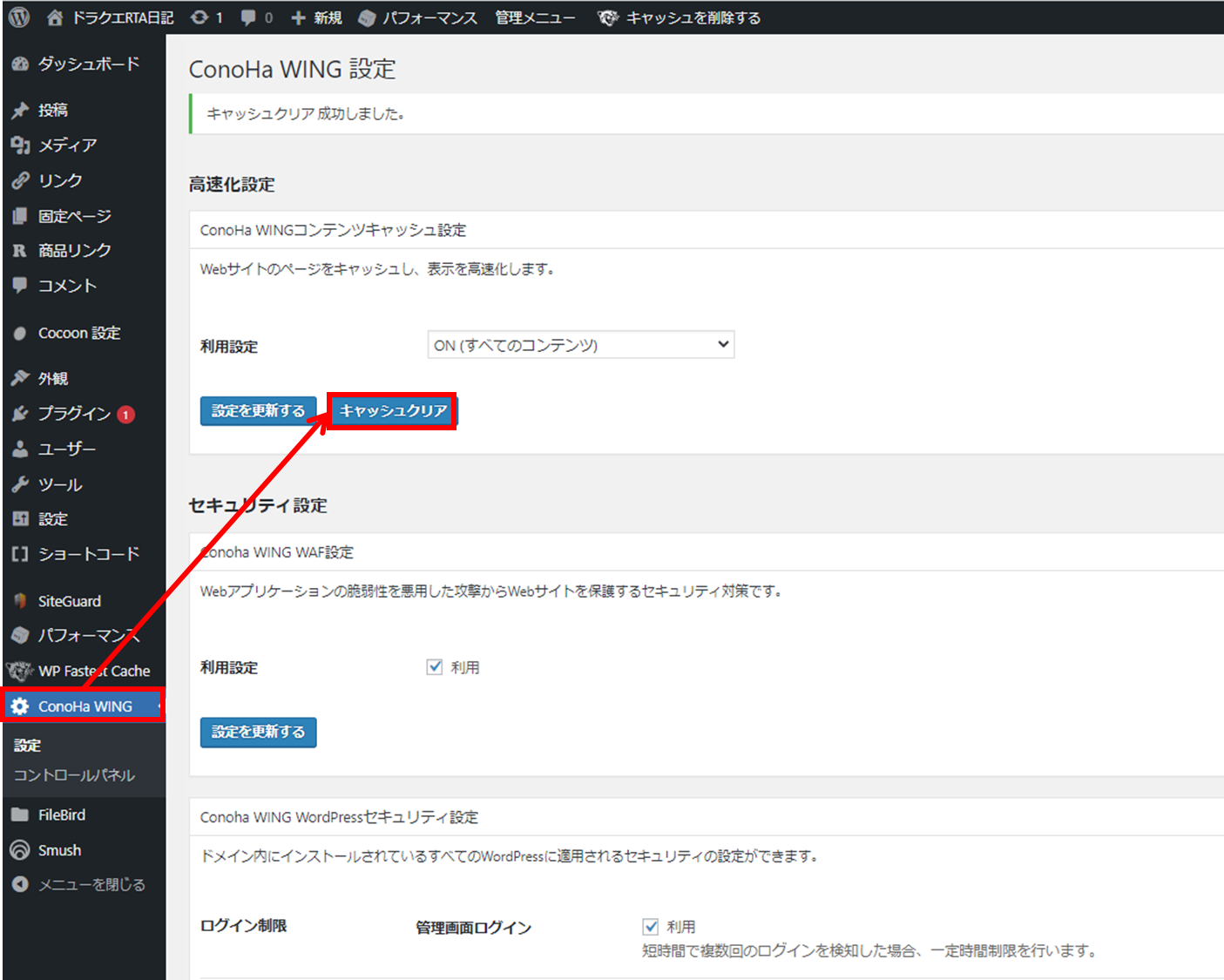This screenshot has height=980, width=1224.
Task: Collapse menu with メニューを閉じる icon
Action: coord(20,884)
